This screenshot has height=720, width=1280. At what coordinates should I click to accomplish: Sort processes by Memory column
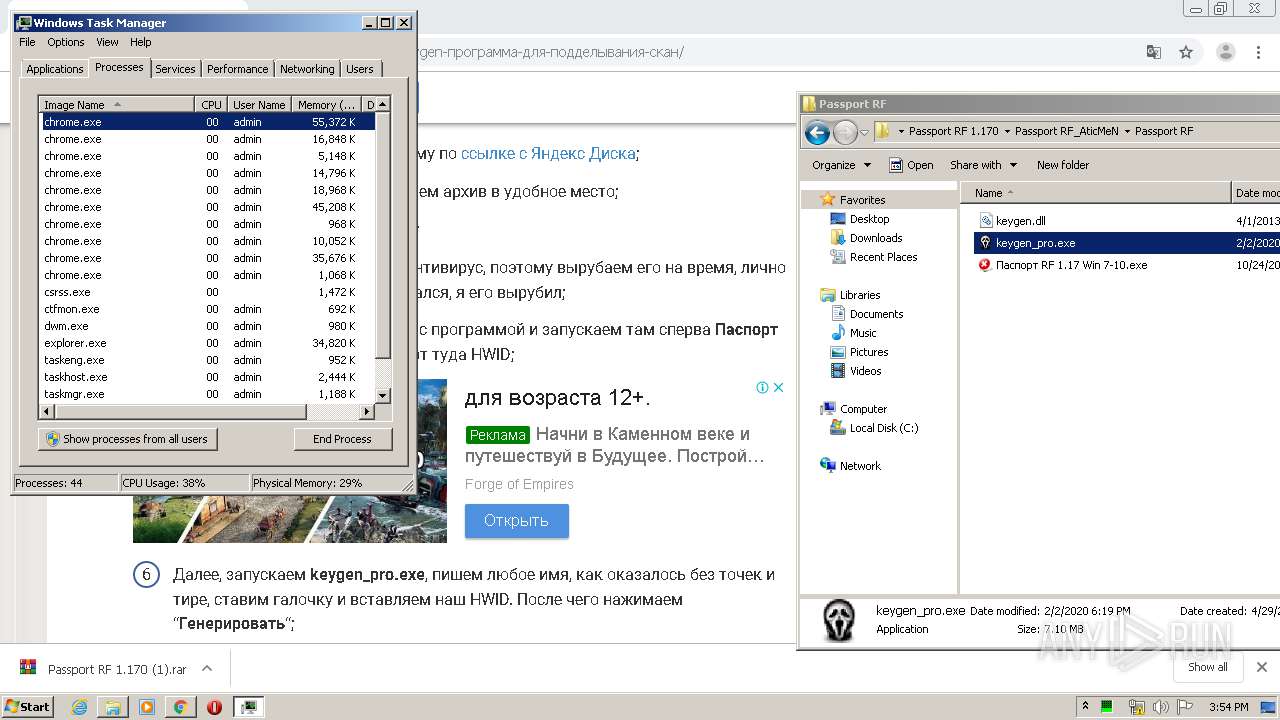[326, 104]
